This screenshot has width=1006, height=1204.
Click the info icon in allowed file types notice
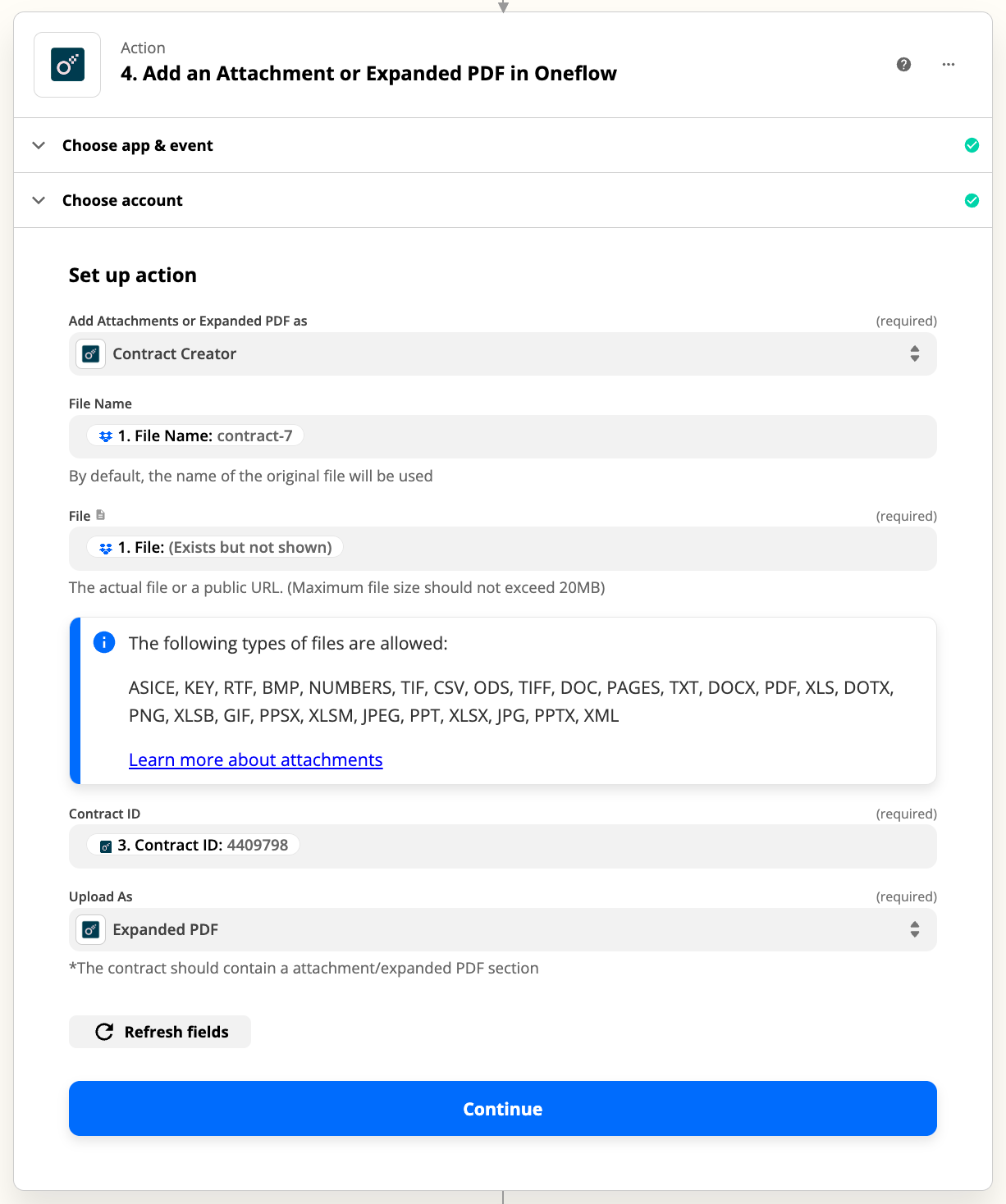(x=104, y=643)
